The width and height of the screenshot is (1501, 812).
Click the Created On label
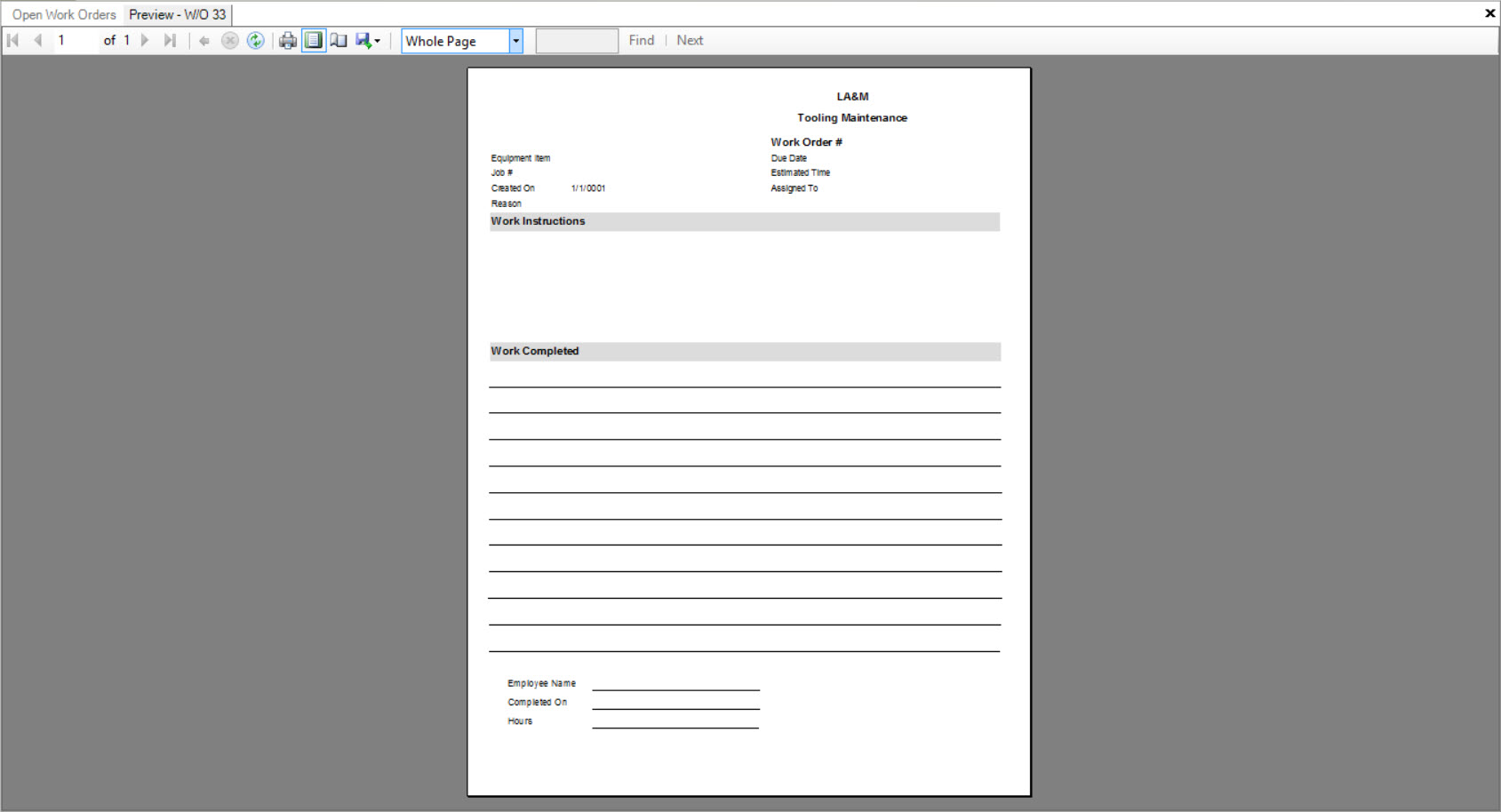pyautogui.click(x=513, y=188)
